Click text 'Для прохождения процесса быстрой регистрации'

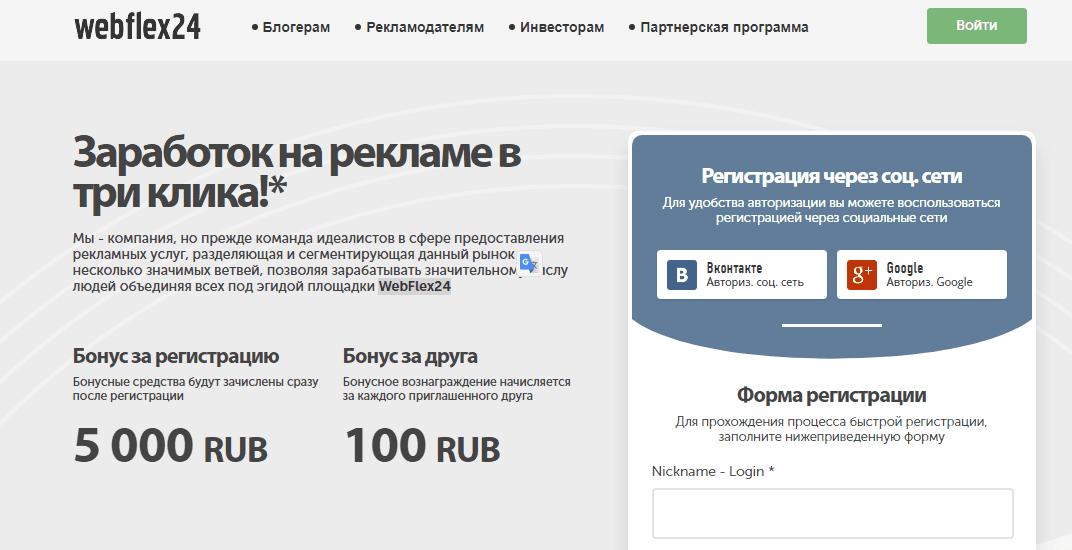click(x=831, y=421)
